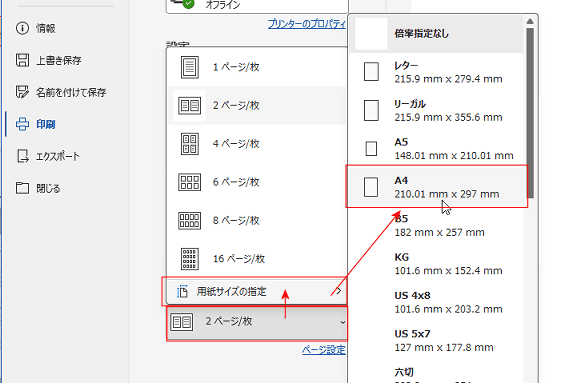The height and width of the screenshot is (383, 561).
Task: Choose B5 182 mm x 257 mm
Action: 436,226
